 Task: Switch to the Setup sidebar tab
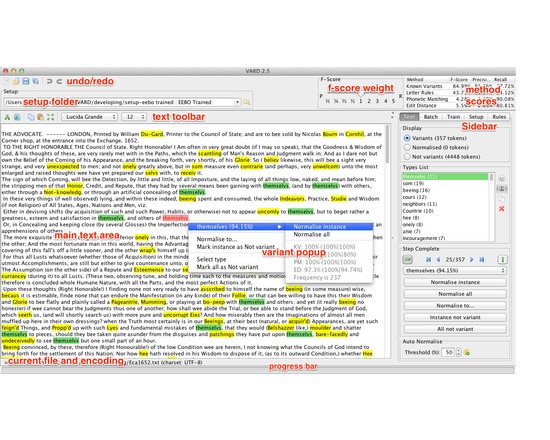[476, 117]
